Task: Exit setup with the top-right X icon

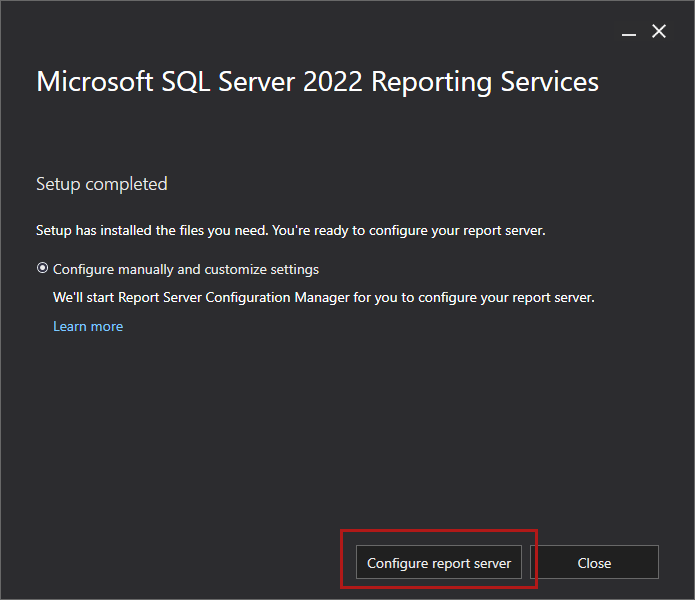Action: pyautogui.click(x=659, y=32)
